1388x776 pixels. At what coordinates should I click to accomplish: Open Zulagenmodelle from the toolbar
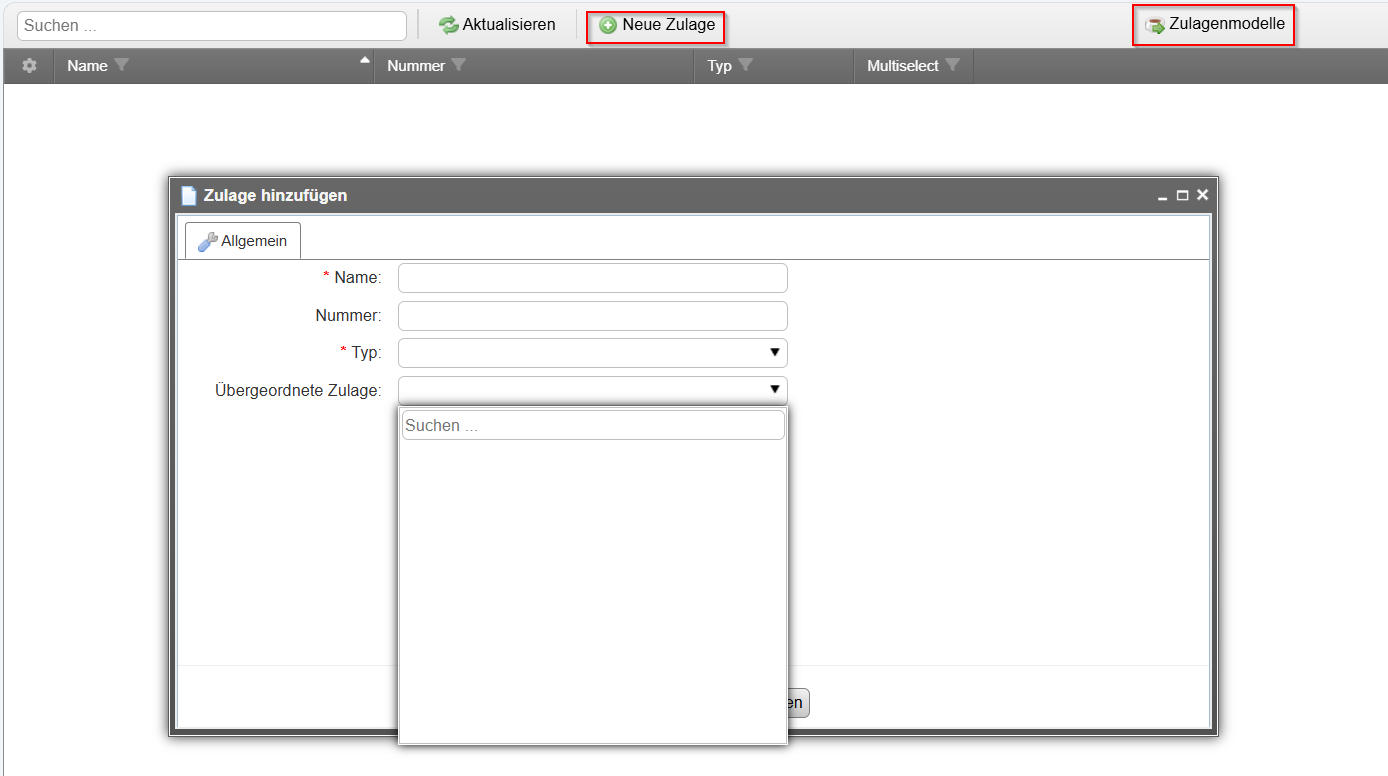[1214, 25]
